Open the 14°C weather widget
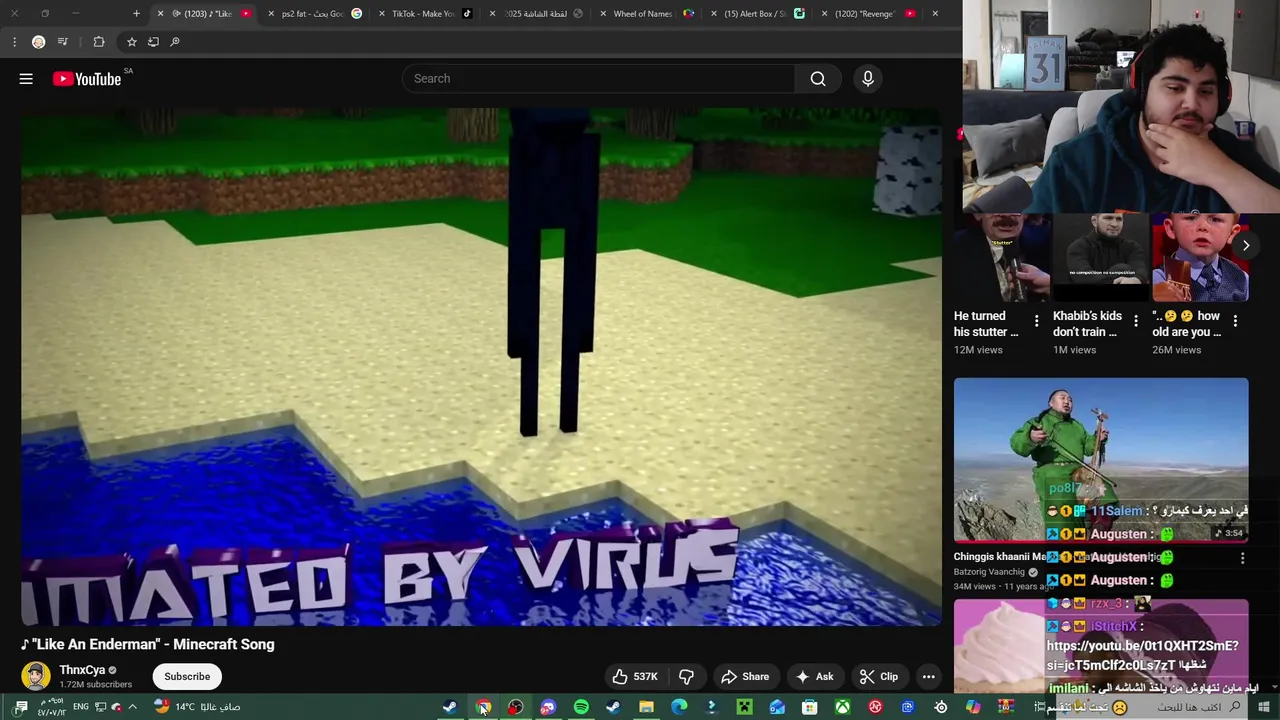The width and height of the screenshot is (1280, 720). coord(198,707)
